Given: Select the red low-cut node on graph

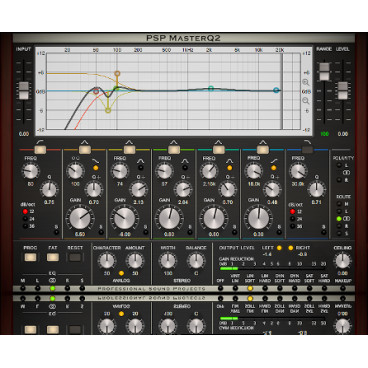Looking at the screenshot, I should 96,91.
